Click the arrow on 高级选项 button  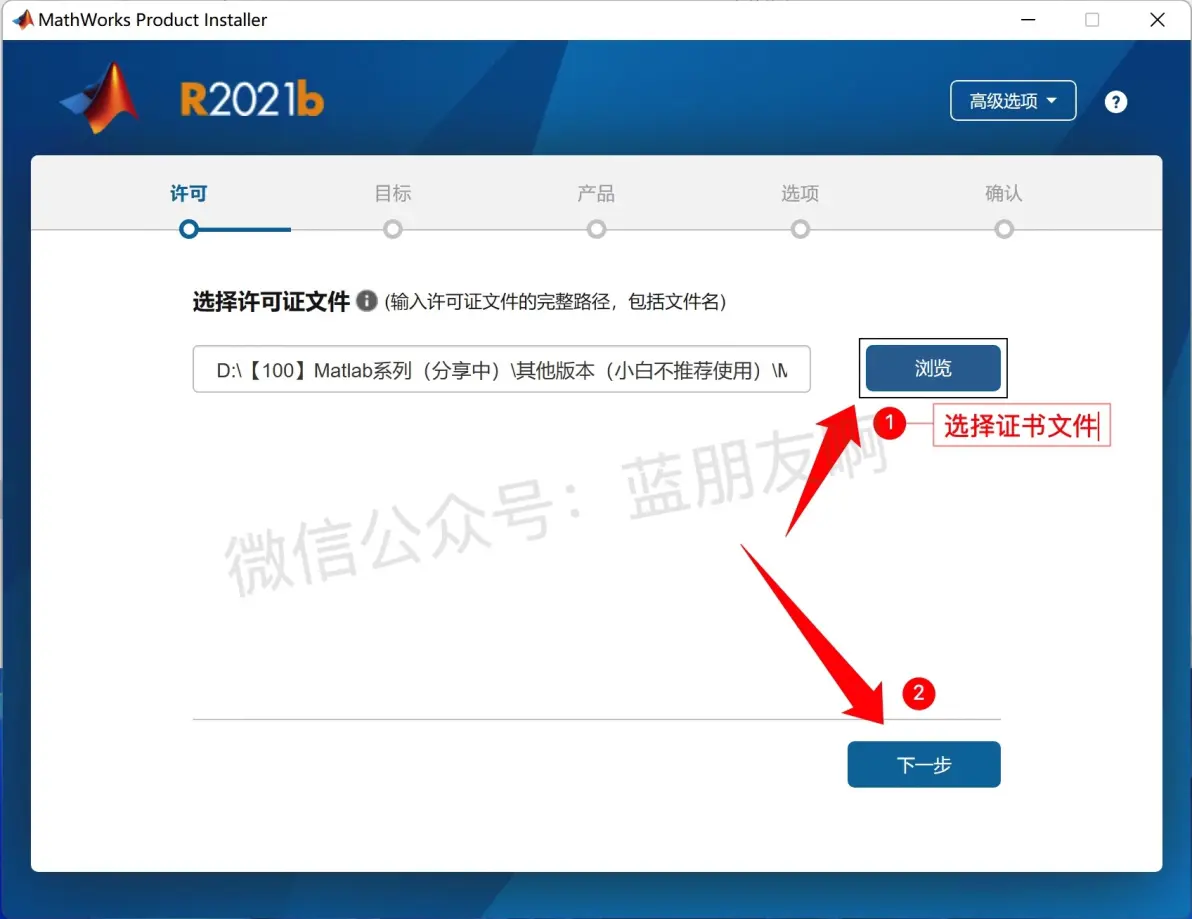tap(1051, 100)
